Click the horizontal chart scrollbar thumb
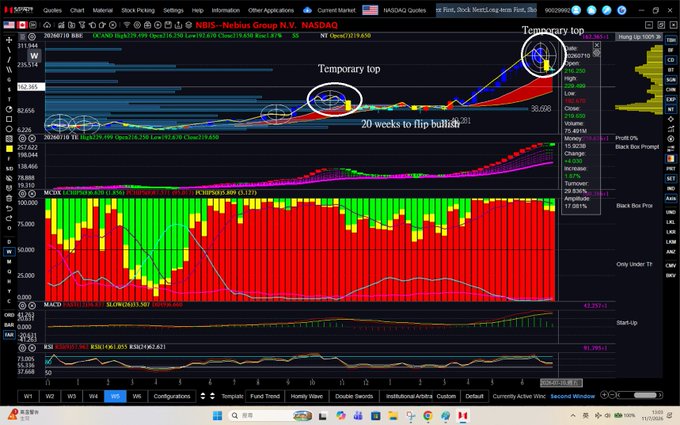680x425 pixels. coord(645,395)
